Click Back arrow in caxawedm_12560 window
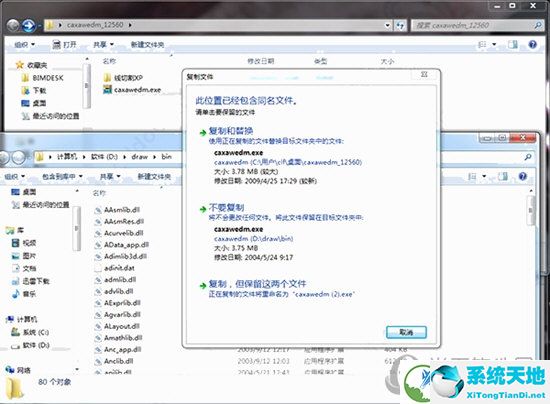The height and width of the screenshot is (404, 550). pyautogui.click(x=13, y=25)
